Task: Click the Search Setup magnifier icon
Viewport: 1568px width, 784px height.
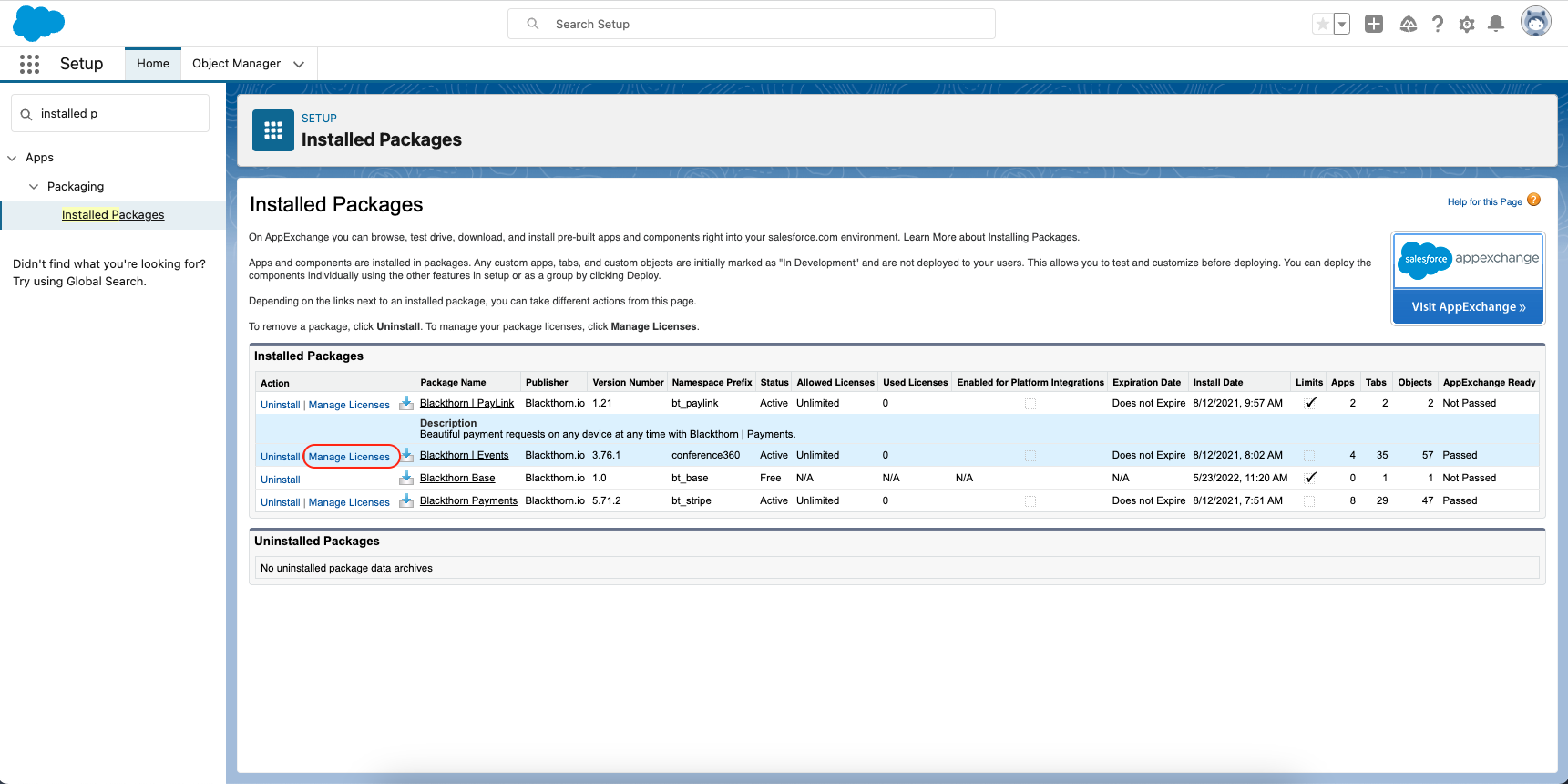Action: click(533, 24)
